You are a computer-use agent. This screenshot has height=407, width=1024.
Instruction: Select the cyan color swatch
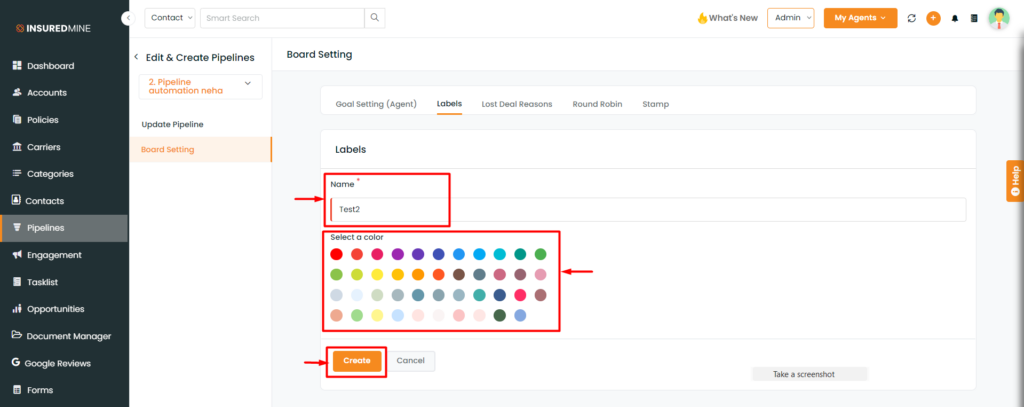500,254
